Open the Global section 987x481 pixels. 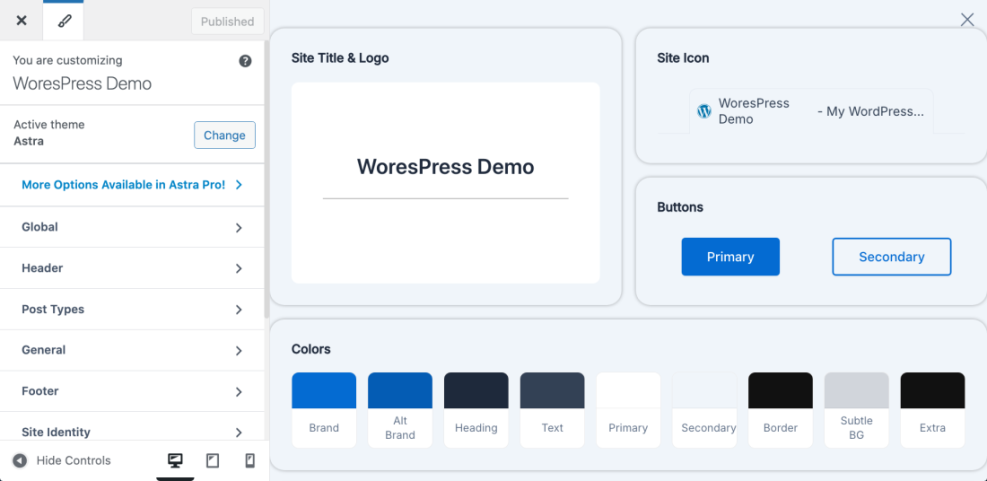coord(132,227)
